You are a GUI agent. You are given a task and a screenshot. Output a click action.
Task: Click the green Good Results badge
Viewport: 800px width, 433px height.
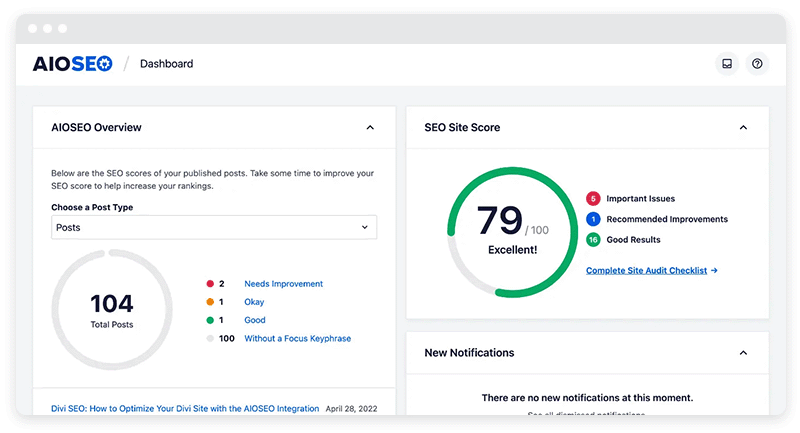click(x=593, y=240)
